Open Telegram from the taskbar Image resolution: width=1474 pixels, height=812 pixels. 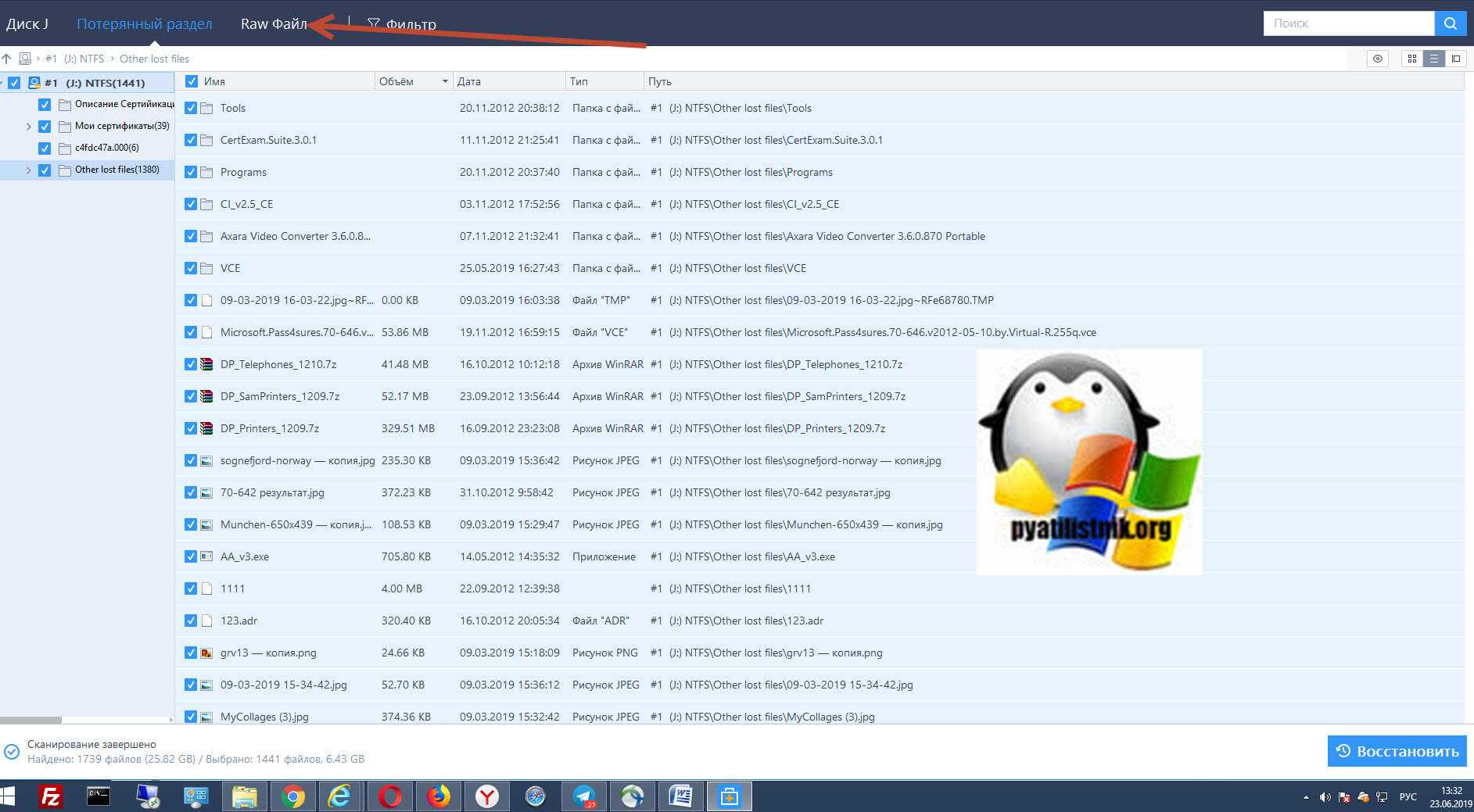(583, 796)
